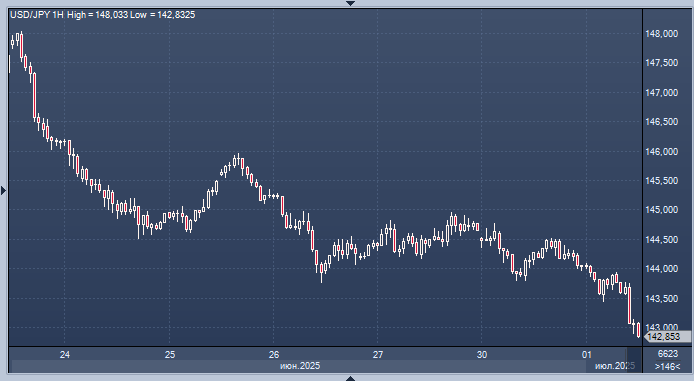Click date label 30 on time axis

pos(482,354)
